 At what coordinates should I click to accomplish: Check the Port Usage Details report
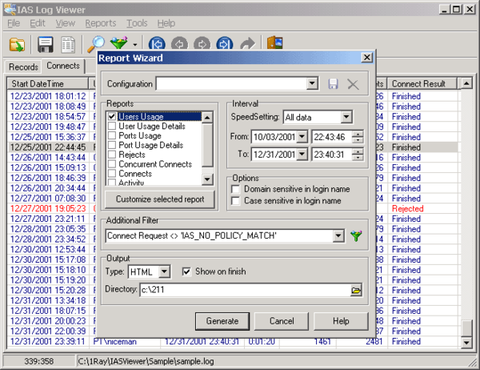coord(112,145)
